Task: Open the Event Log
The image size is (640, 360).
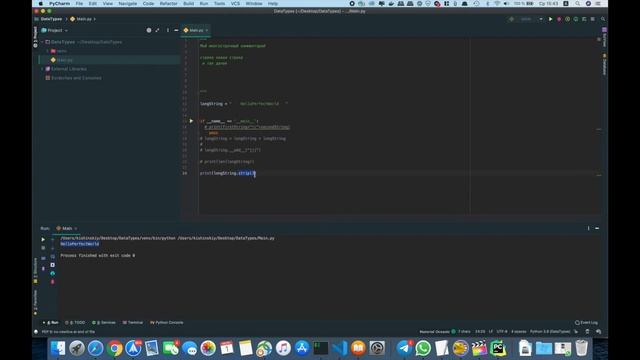Action: (x=587, y=323)
